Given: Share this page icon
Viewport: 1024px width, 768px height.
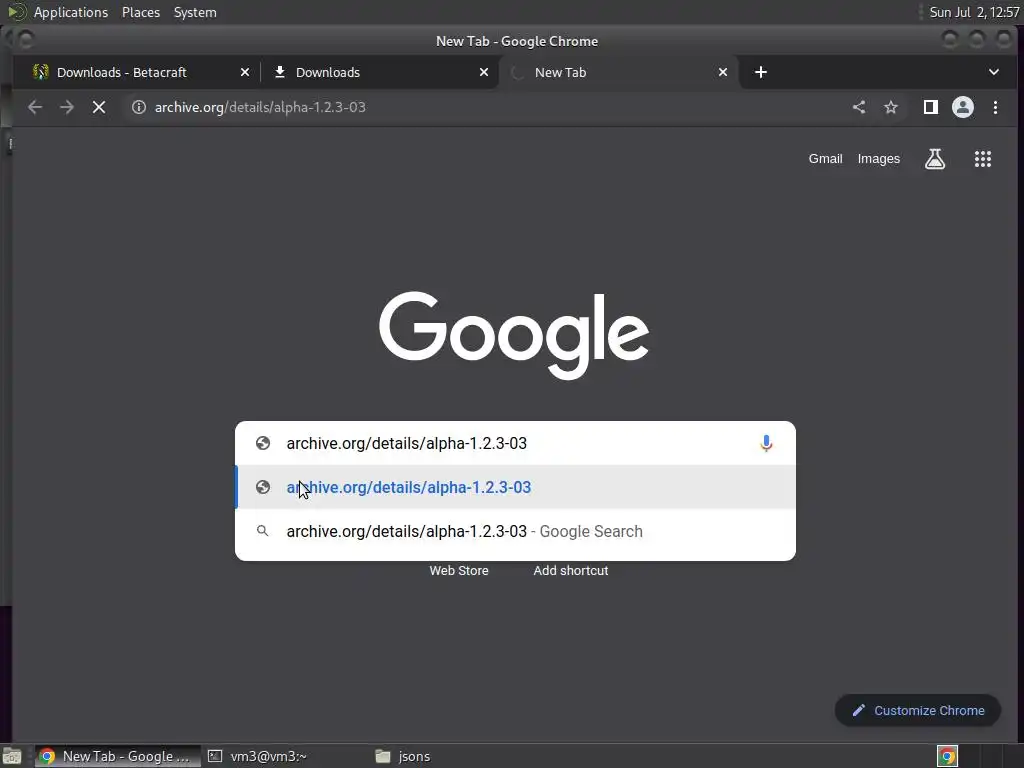Looking at the screenshot, I should pyautogui.click(x=859, y=107).
